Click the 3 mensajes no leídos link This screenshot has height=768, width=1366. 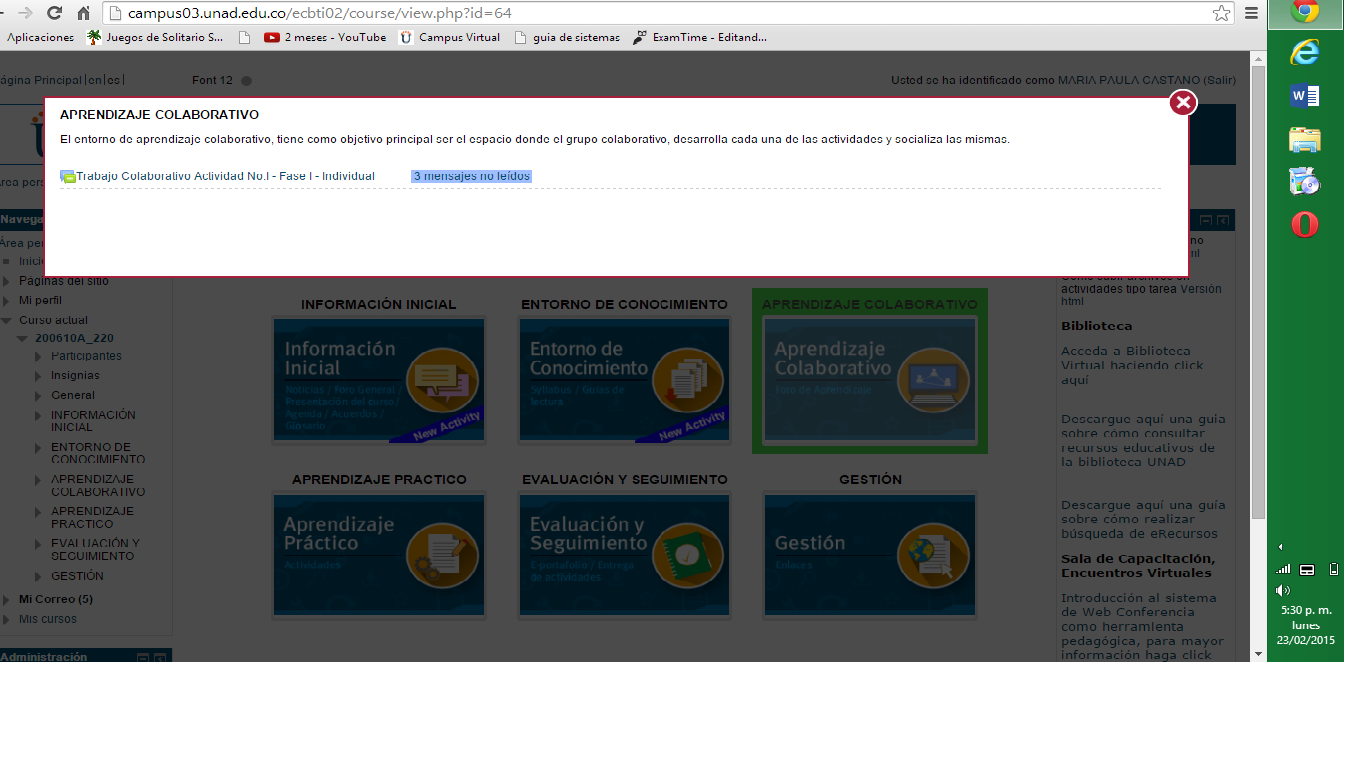(471, 176)
